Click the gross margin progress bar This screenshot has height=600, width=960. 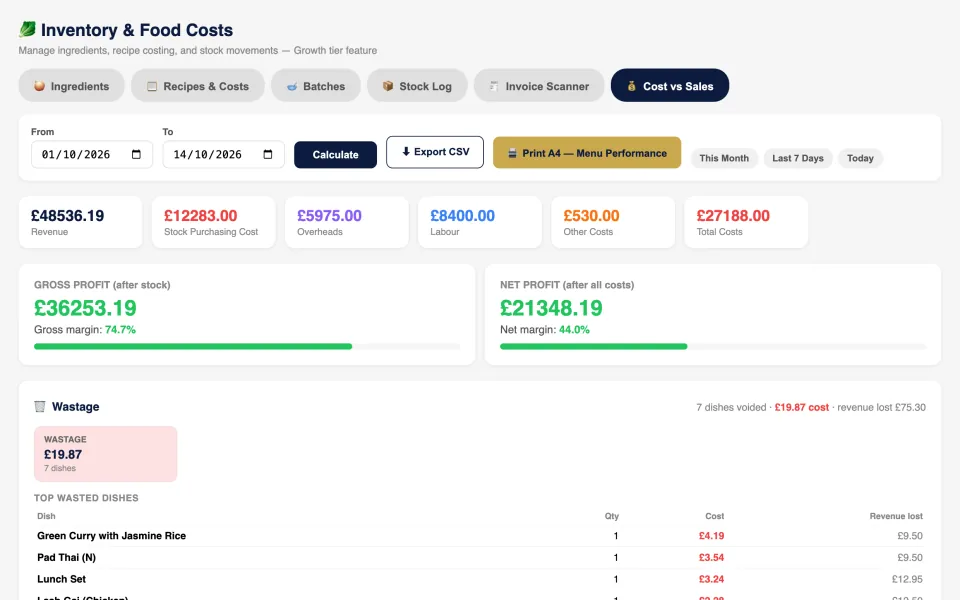[247, 347]
